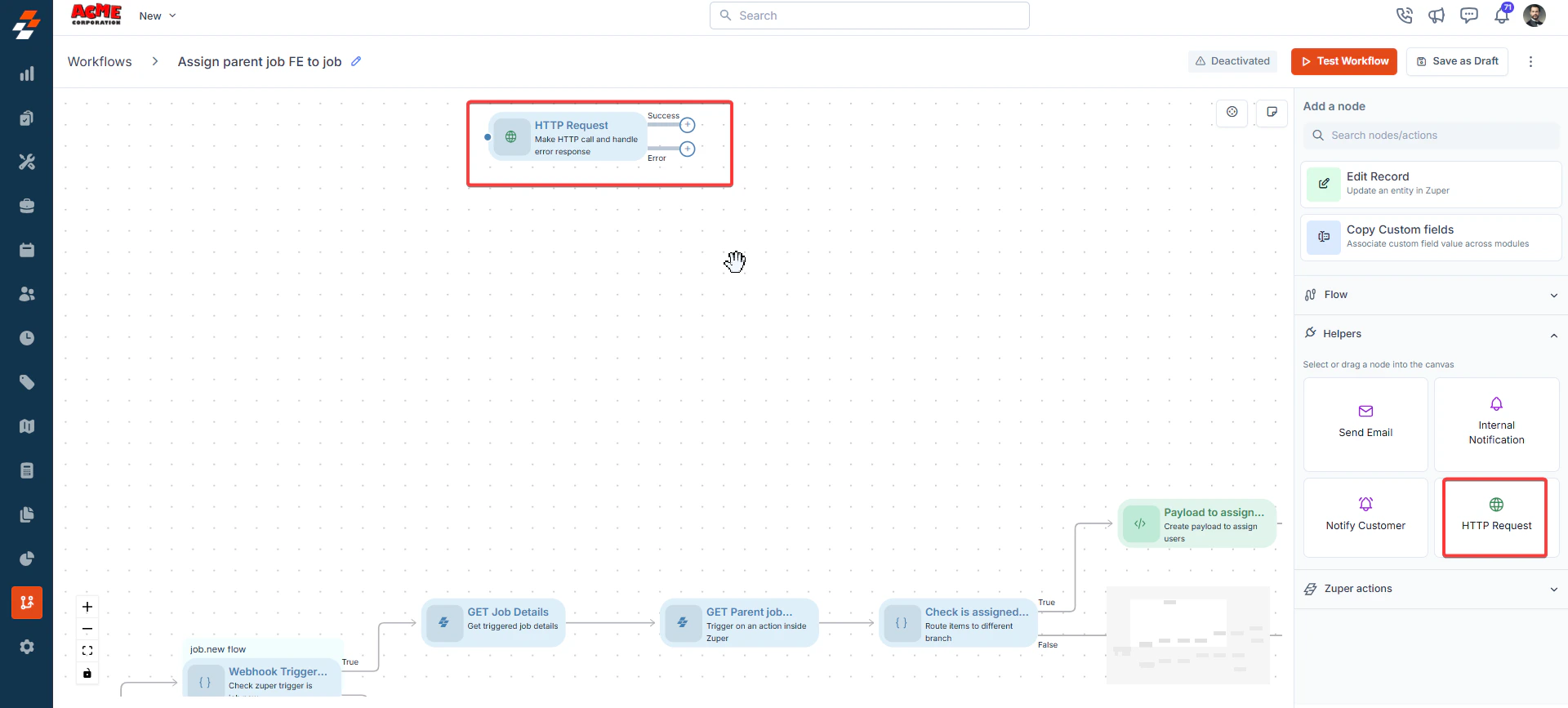Click the Test Workflow button
This screenshot has height=708, width=1568.
1344,61
